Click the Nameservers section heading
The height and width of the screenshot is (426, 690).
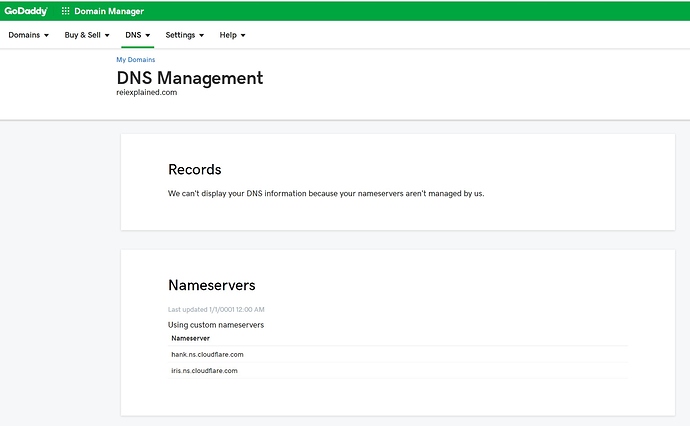point(212,285)
